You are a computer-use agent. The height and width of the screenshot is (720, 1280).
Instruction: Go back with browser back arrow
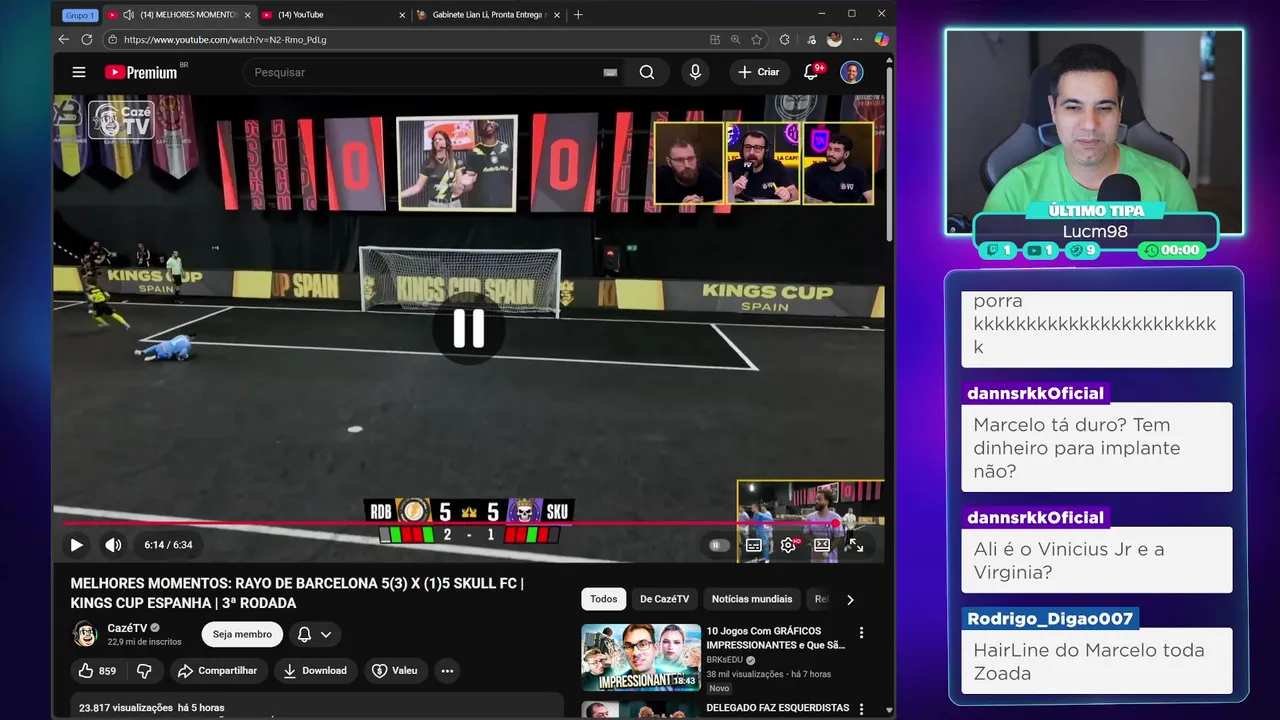(64, 39)
